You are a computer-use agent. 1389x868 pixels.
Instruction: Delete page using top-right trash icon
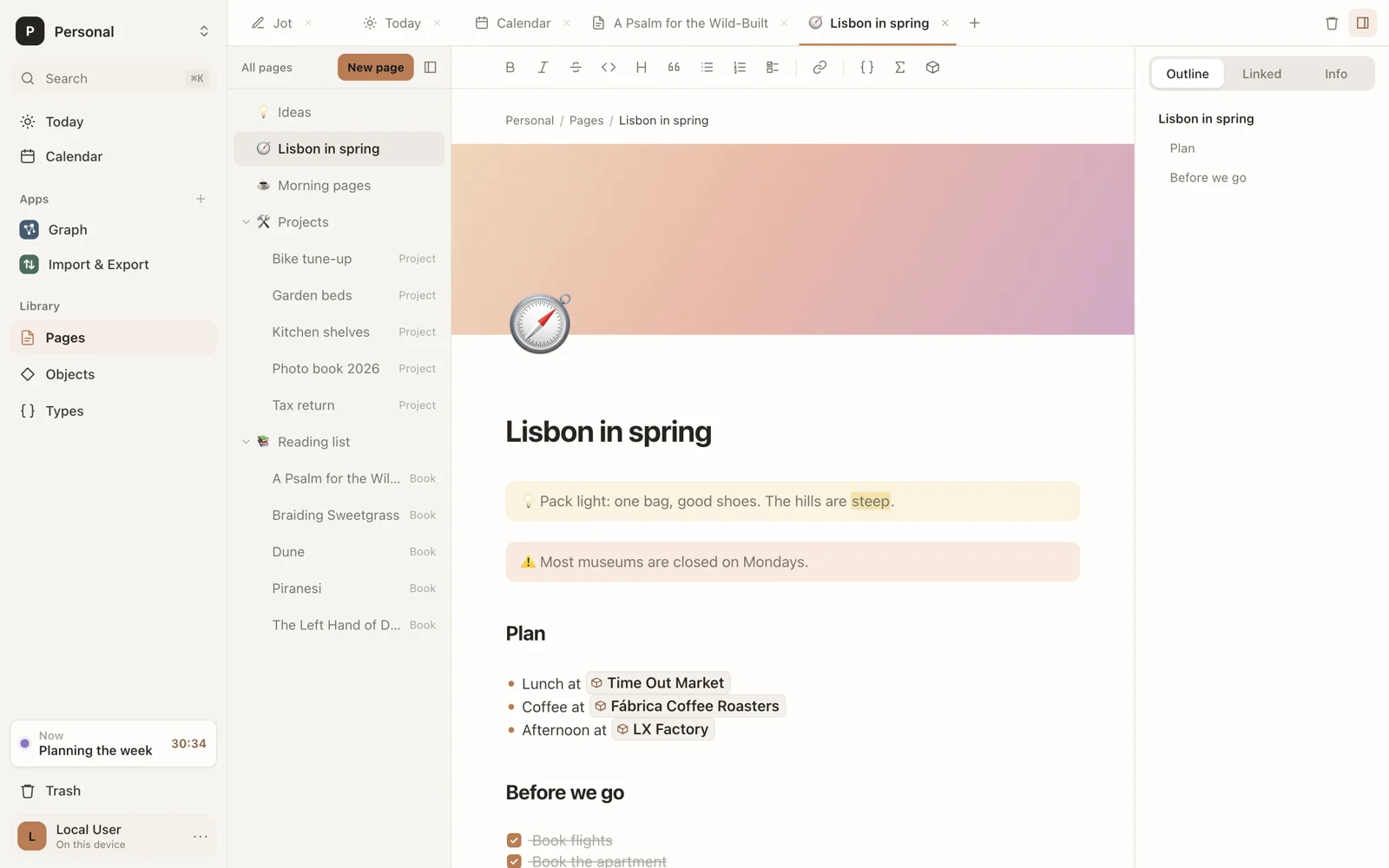coord(1332,23)
